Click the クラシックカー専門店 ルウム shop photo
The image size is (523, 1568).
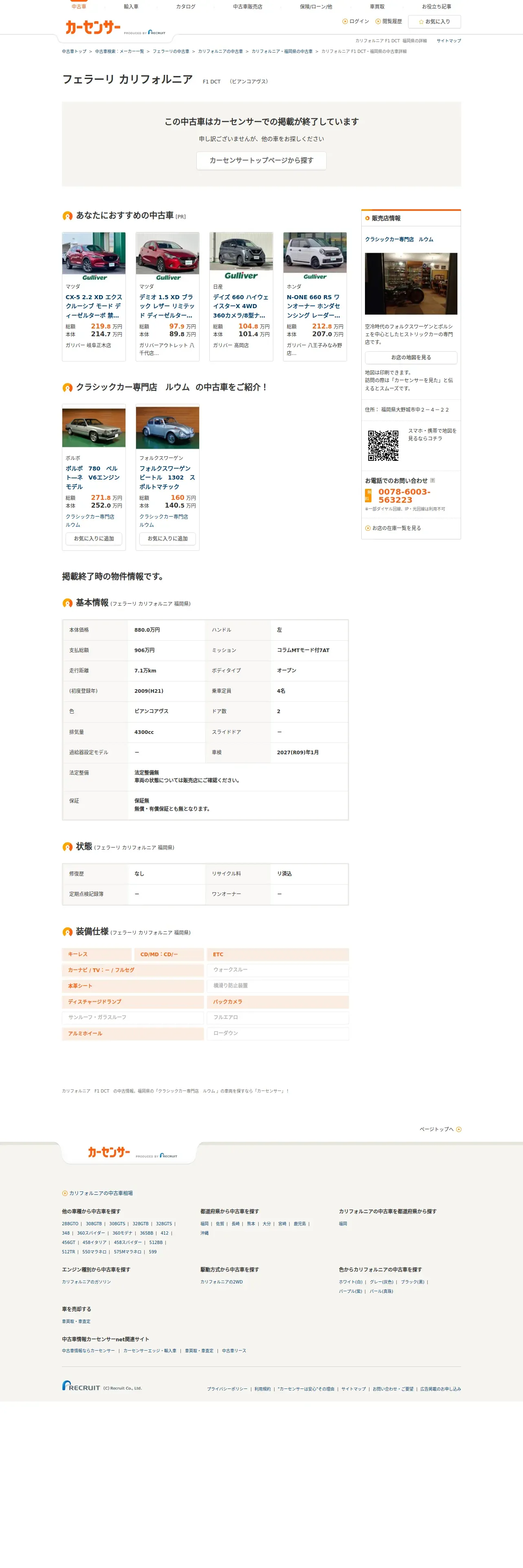click(x=411, y=284)
